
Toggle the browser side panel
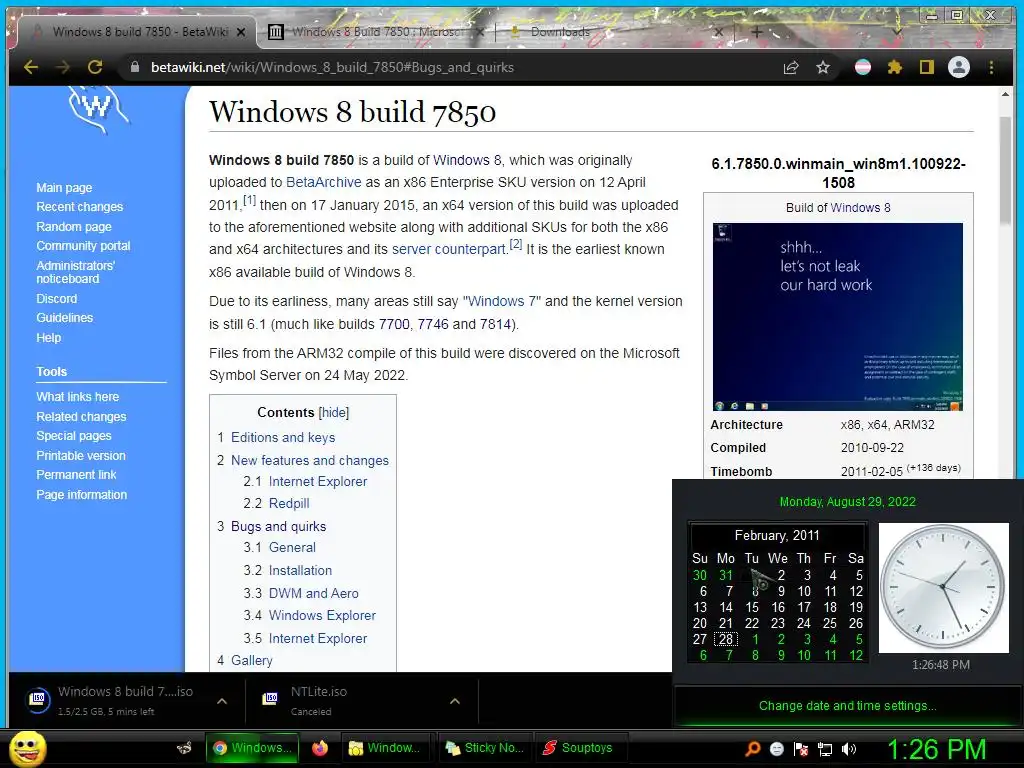coord(926,67)
